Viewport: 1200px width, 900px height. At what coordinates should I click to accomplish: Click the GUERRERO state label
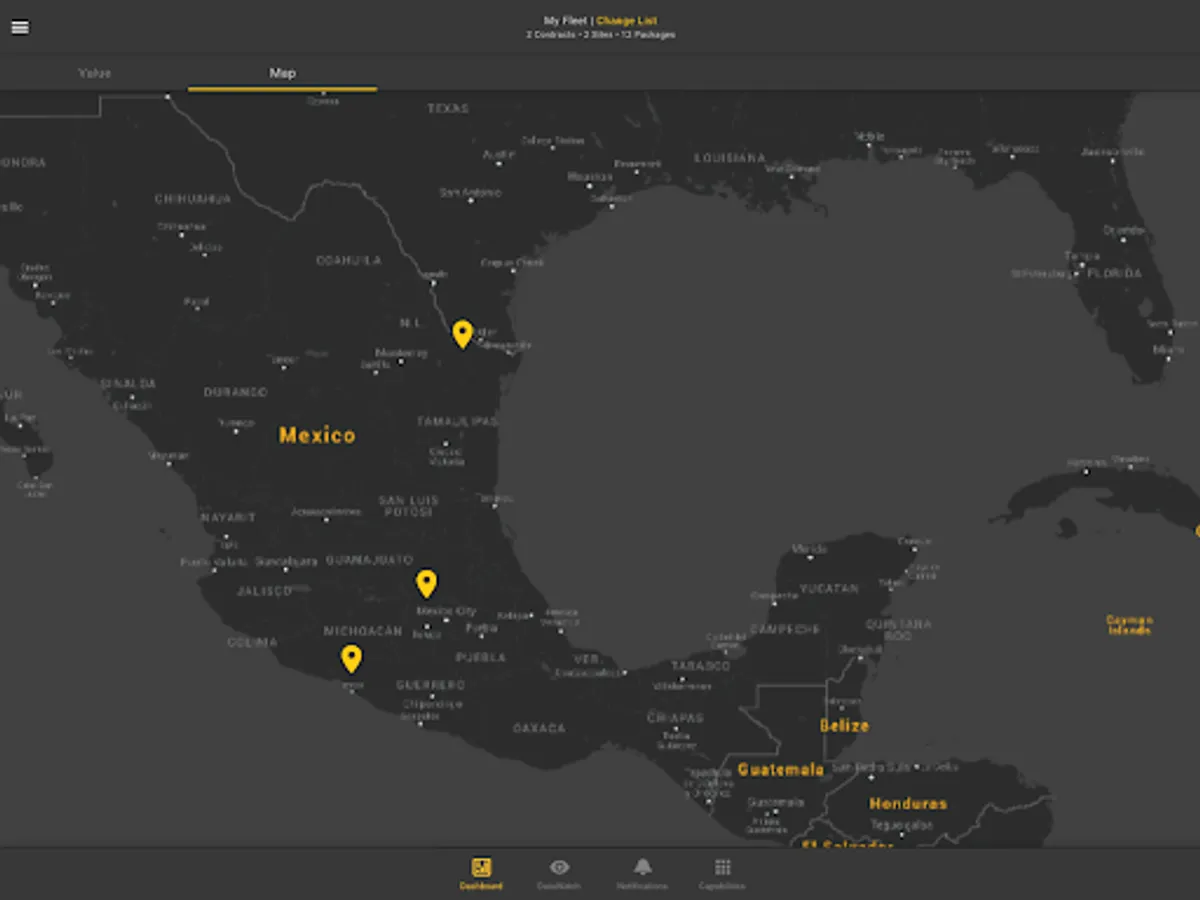tap(431, 686)
